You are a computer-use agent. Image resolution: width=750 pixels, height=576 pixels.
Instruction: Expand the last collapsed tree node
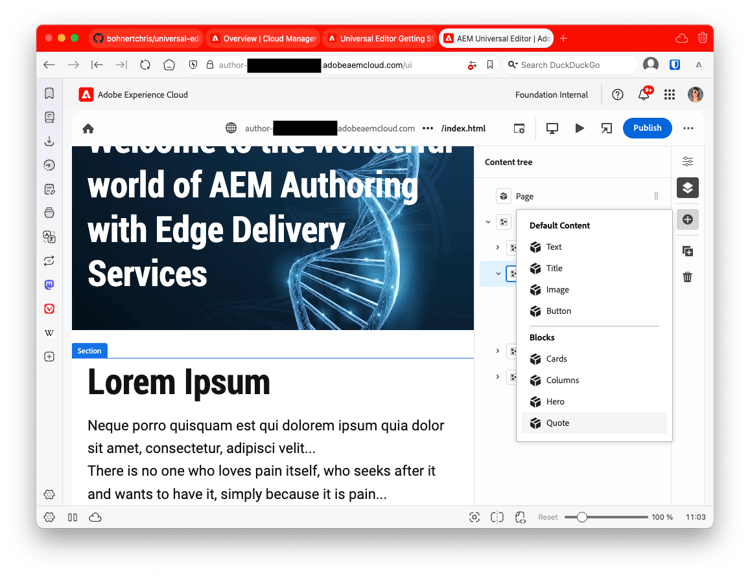pos(497,377)
